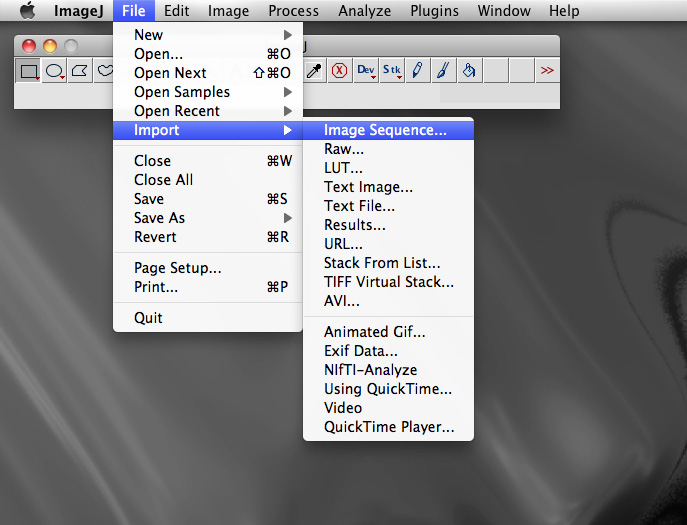Viewport: 687px width, 525px height.
Task: Close the File menu via its title
Action: (x=134, y=11)
